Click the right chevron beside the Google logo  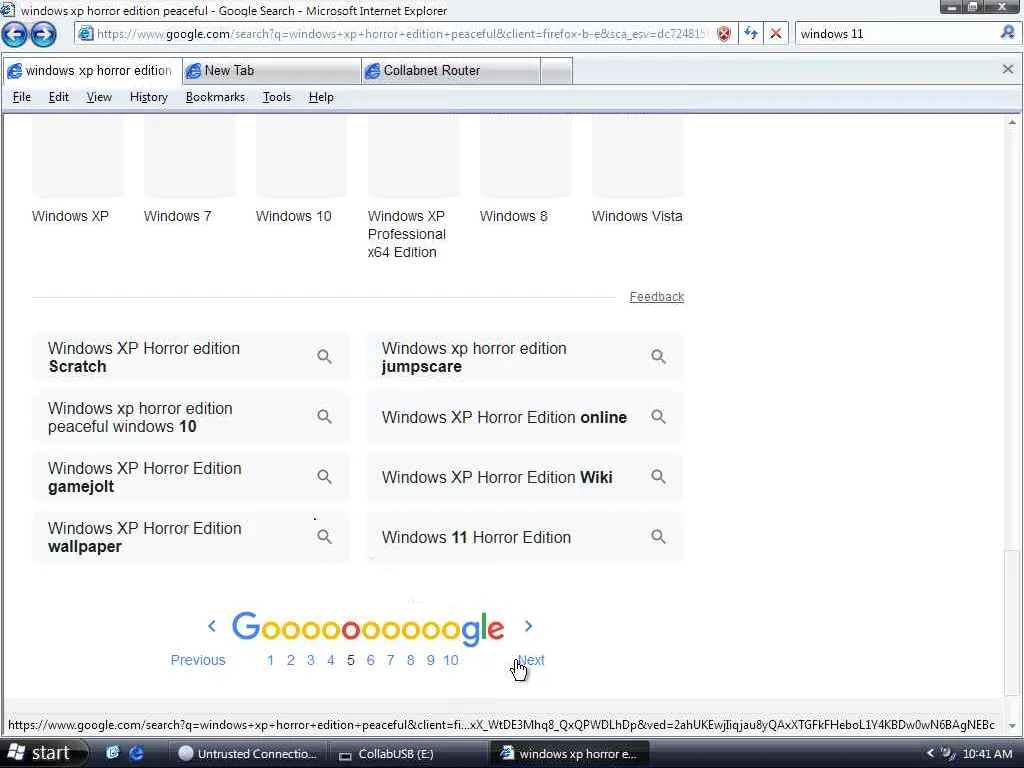tap(528, 626)
